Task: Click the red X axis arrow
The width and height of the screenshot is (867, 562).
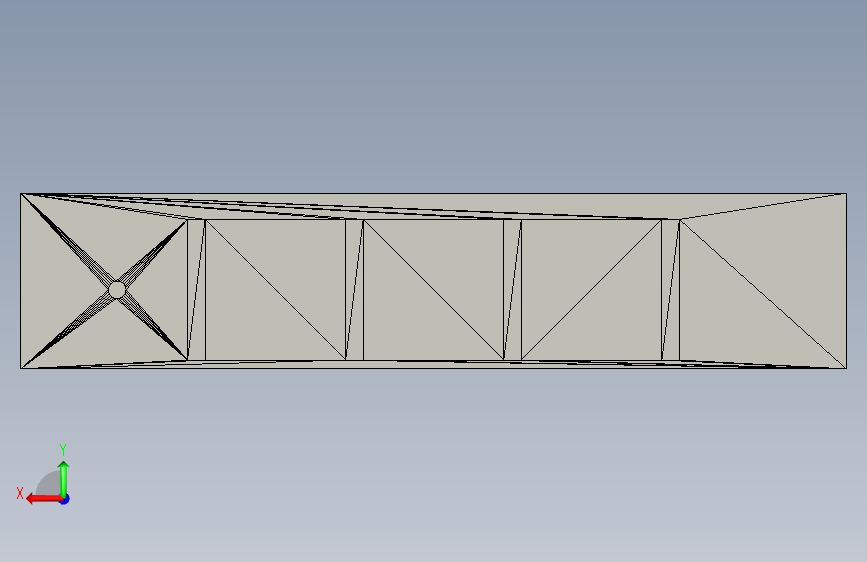Action: (x=44, y=499)
